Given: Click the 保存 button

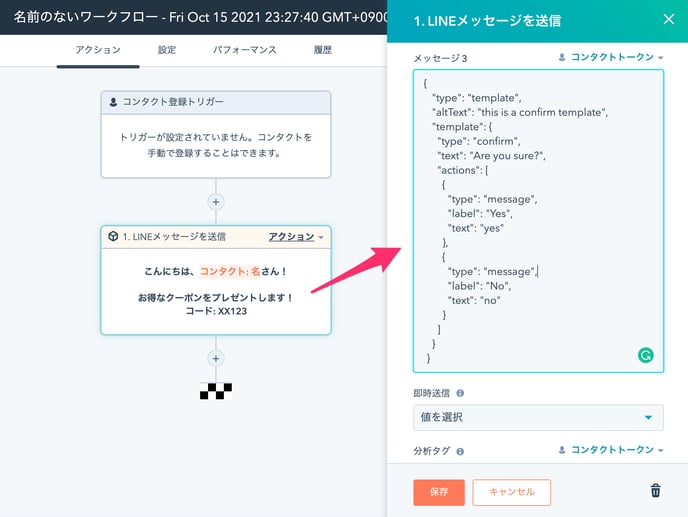Looking at the screenshot, I should (x=438, y=491).
